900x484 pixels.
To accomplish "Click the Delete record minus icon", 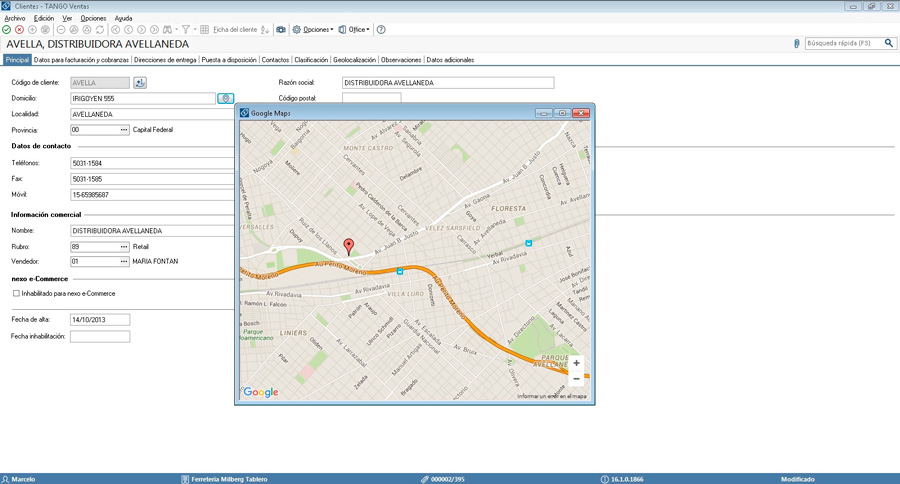I will (61, 30).
